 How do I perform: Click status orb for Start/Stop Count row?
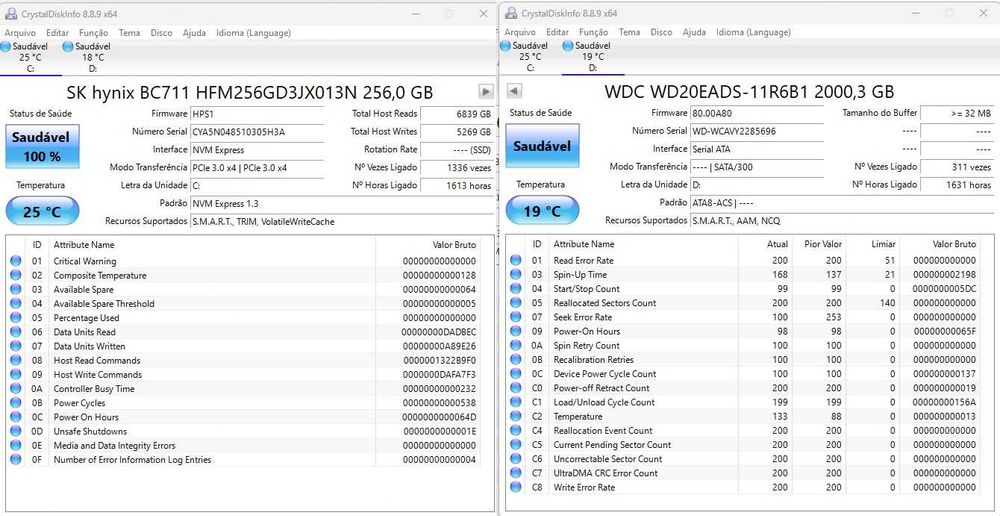[516, 288]
